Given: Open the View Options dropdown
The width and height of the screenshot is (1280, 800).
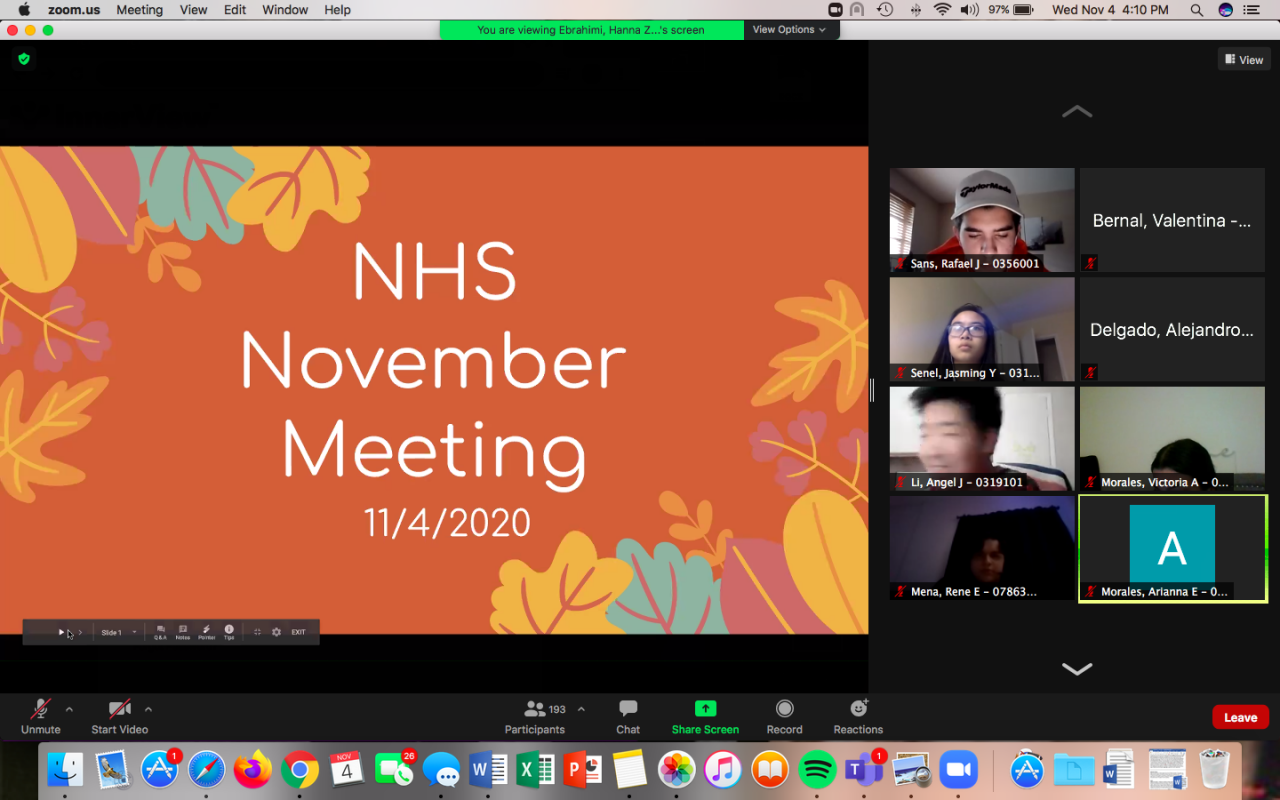Looking at the screenshot, I should (x=789, y=30).
